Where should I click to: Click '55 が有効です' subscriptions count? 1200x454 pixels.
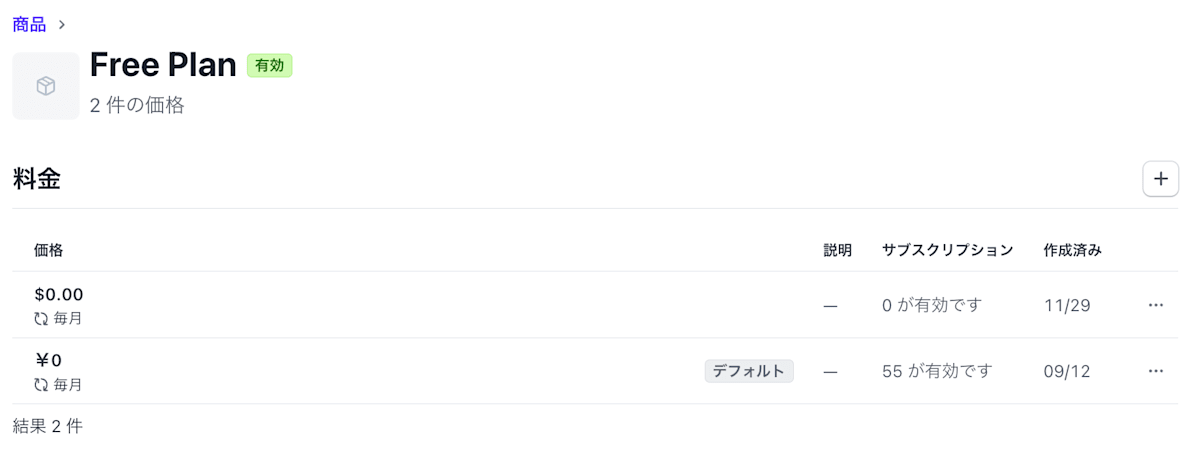coord(937,371)
